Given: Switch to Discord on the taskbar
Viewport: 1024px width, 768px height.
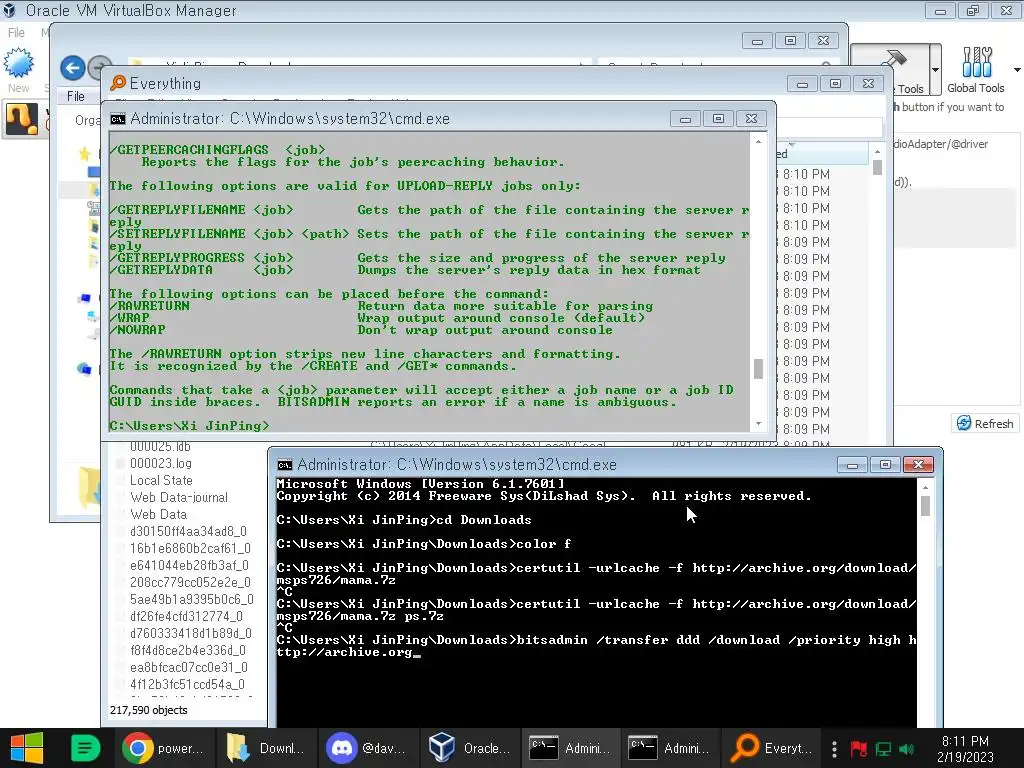Looking at the screenshot, I should click(x=368, y=748).
